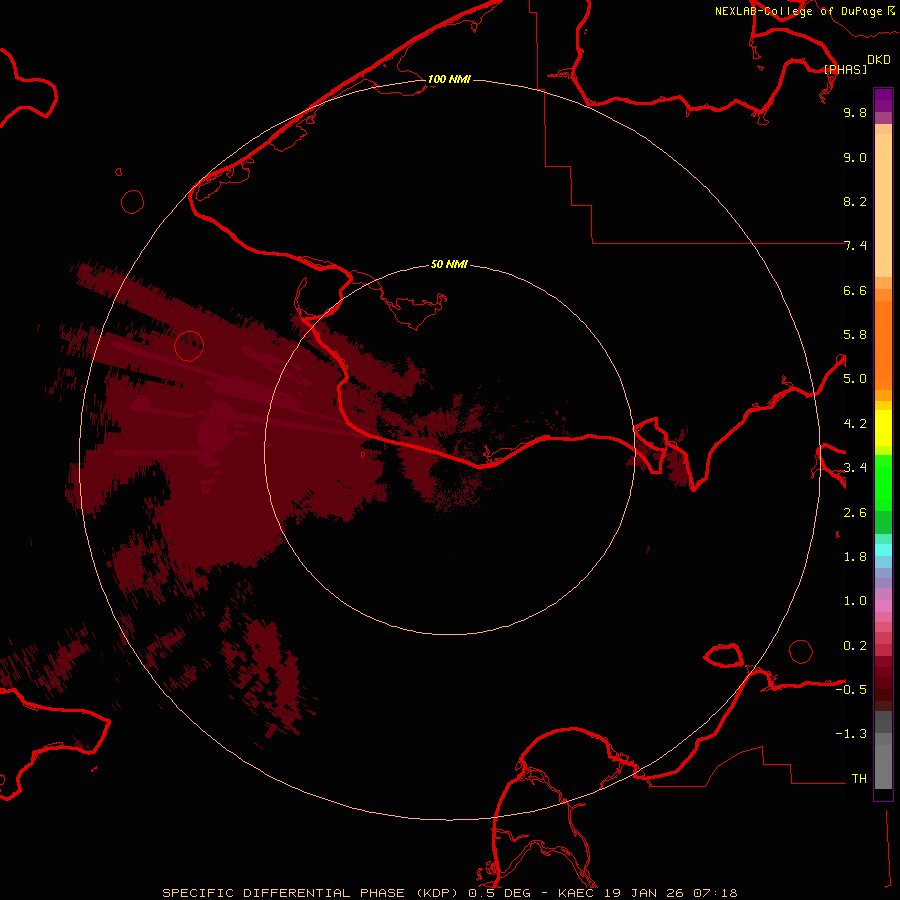Pick the purple swatch at top of color bar
Screen dimensions: 900x900
coord(883,100)
